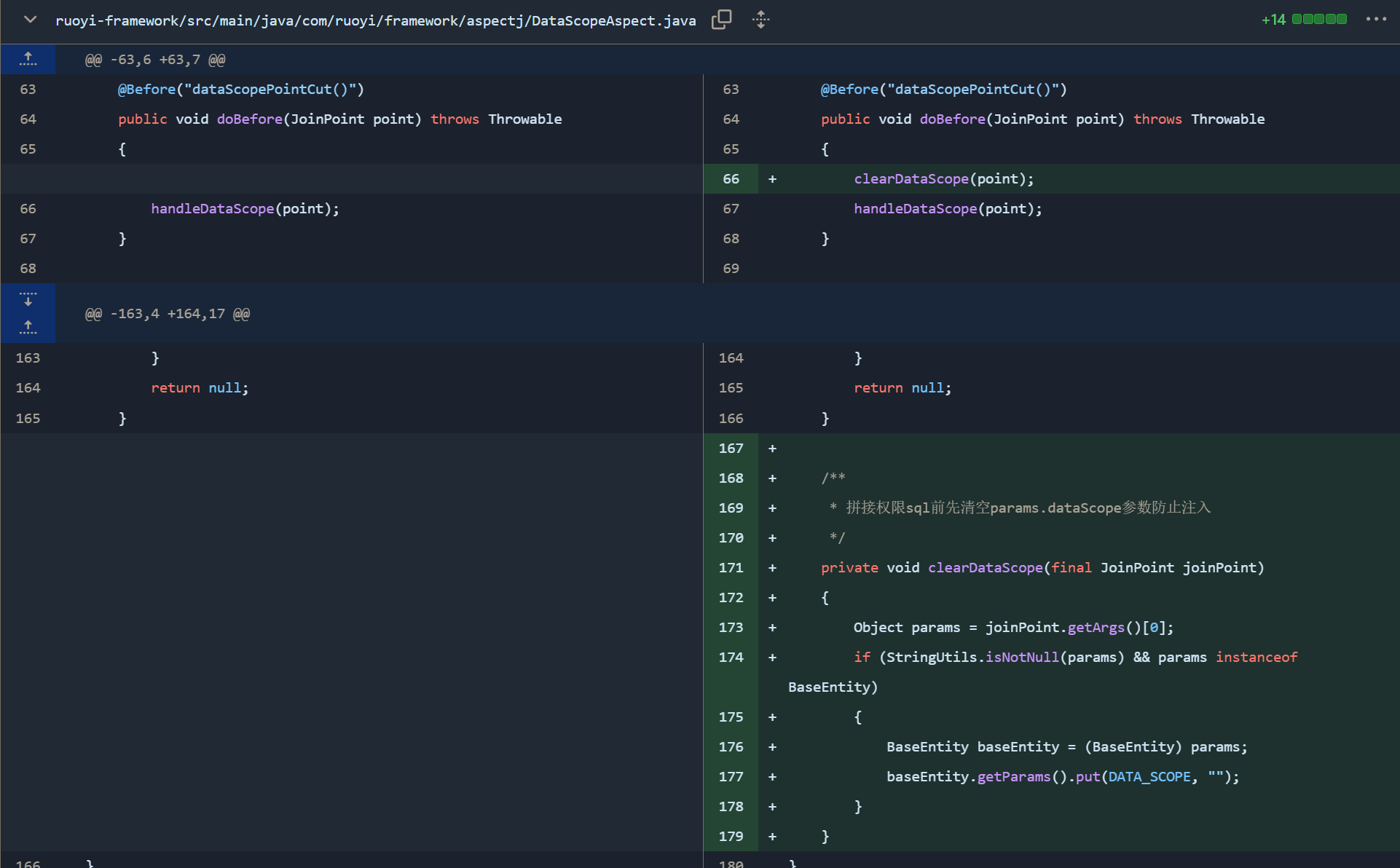Select right-side line number 165
Image resolution: width=1400 pixels, height=868 pixels.
pos(731,387)
